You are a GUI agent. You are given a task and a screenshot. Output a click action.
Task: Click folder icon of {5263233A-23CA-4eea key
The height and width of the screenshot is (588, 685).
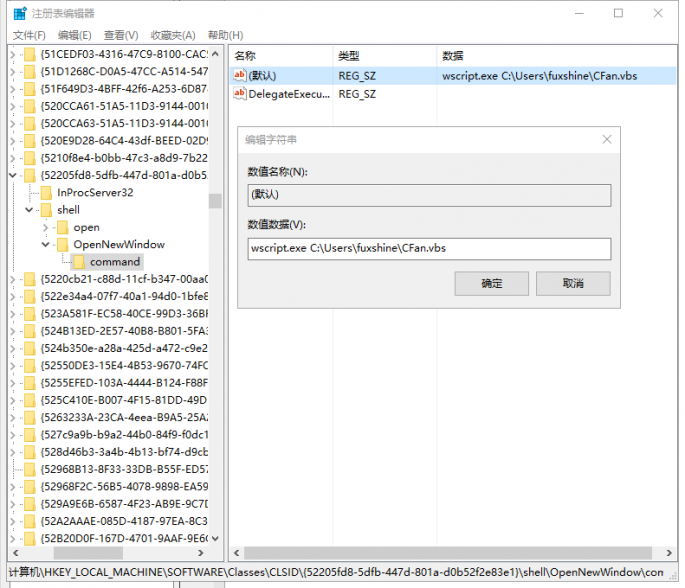point(29,417)
